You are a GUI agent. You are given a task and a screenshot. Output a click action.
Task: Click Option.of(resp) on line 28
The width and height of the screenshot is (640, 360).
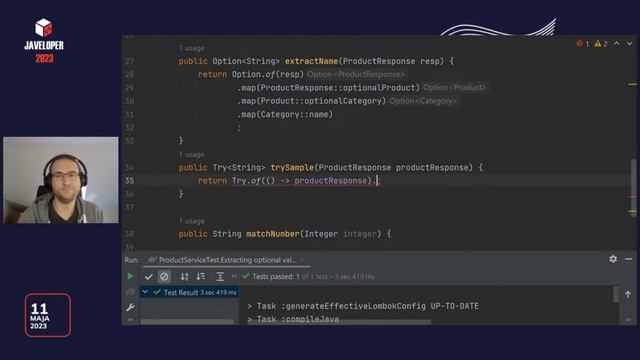[268, 74]
